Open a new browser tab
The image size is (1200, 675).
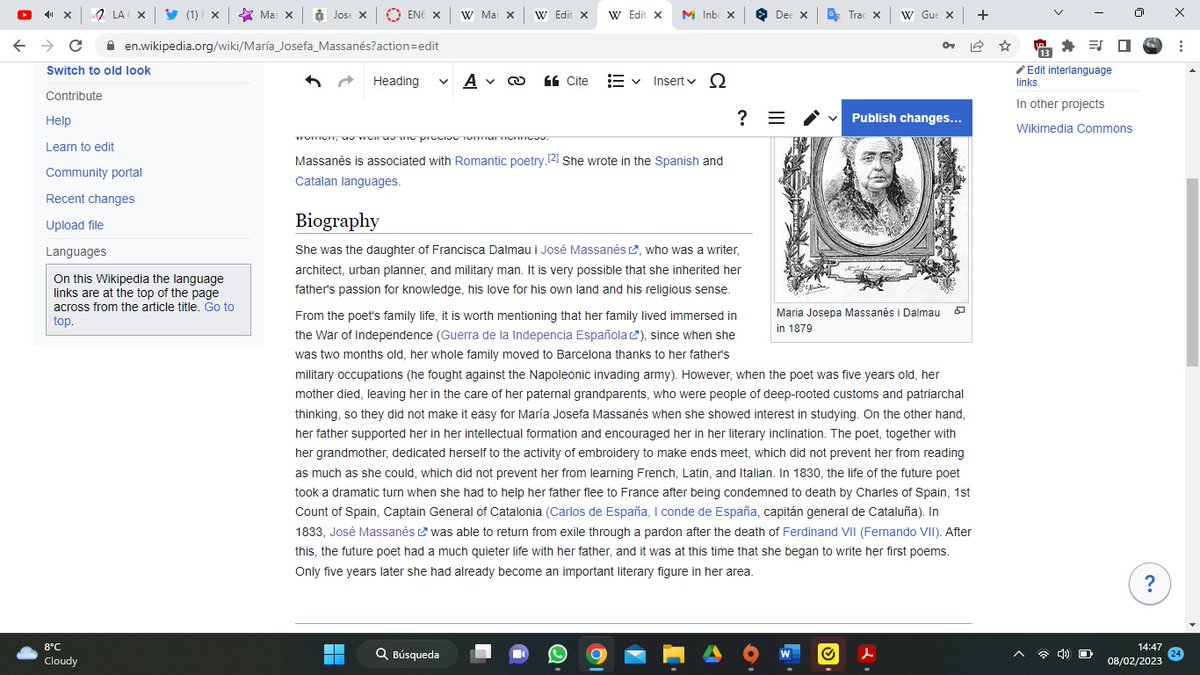click(982, 15)
